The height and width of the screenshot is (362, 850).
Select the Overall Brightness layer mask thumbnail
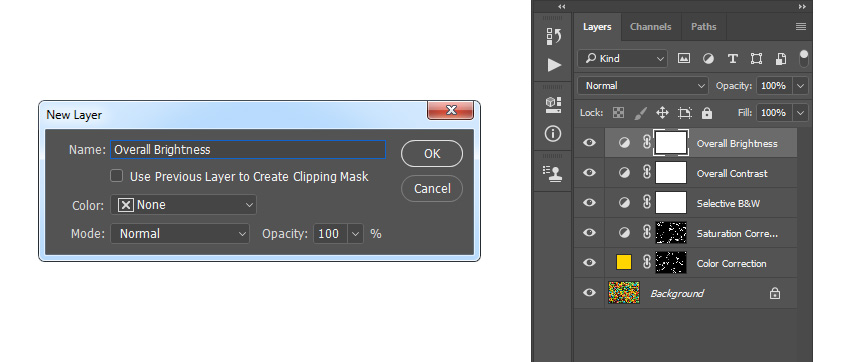[x=671, y=143]
